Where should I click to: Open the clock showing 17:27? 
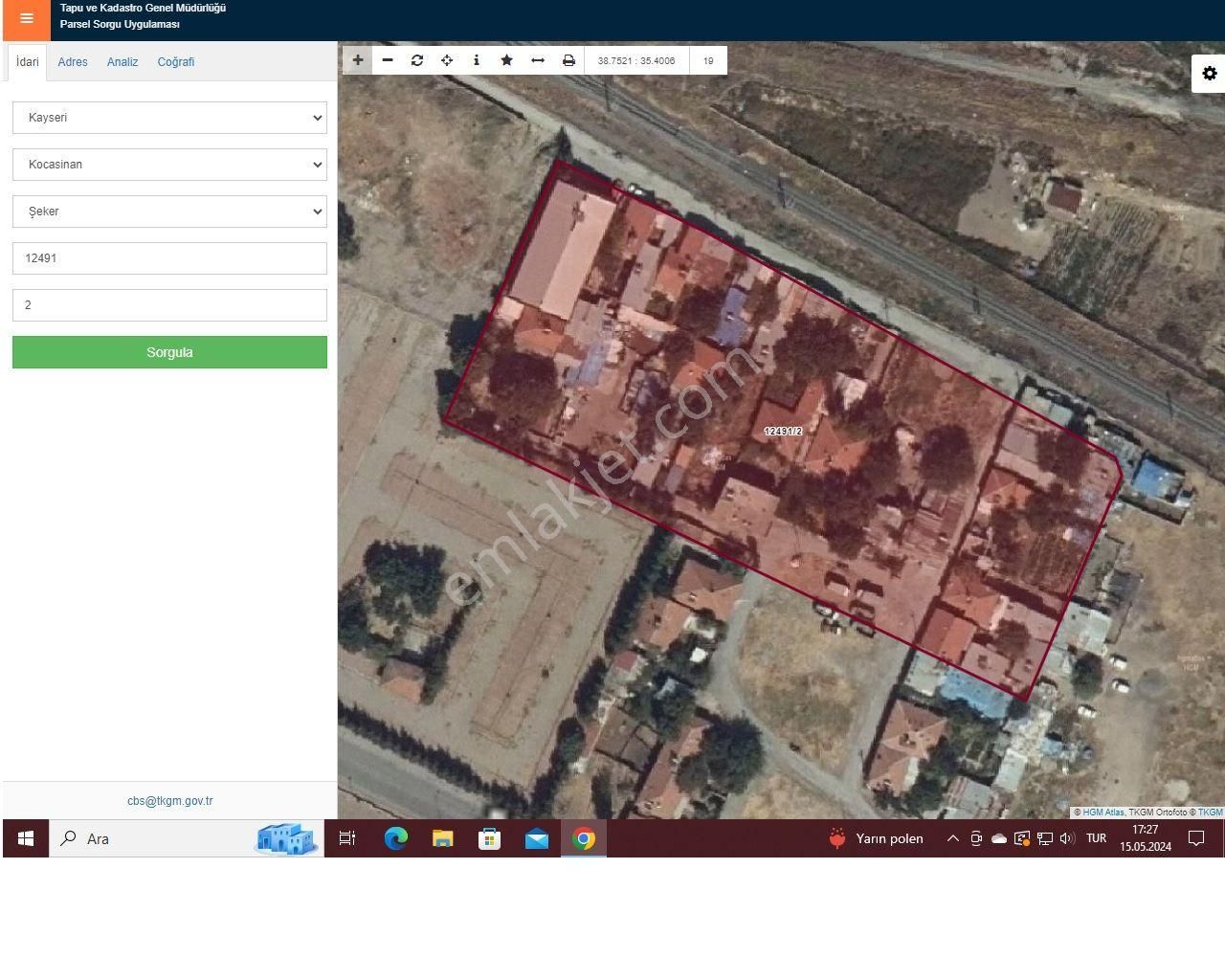point(1146,838)
